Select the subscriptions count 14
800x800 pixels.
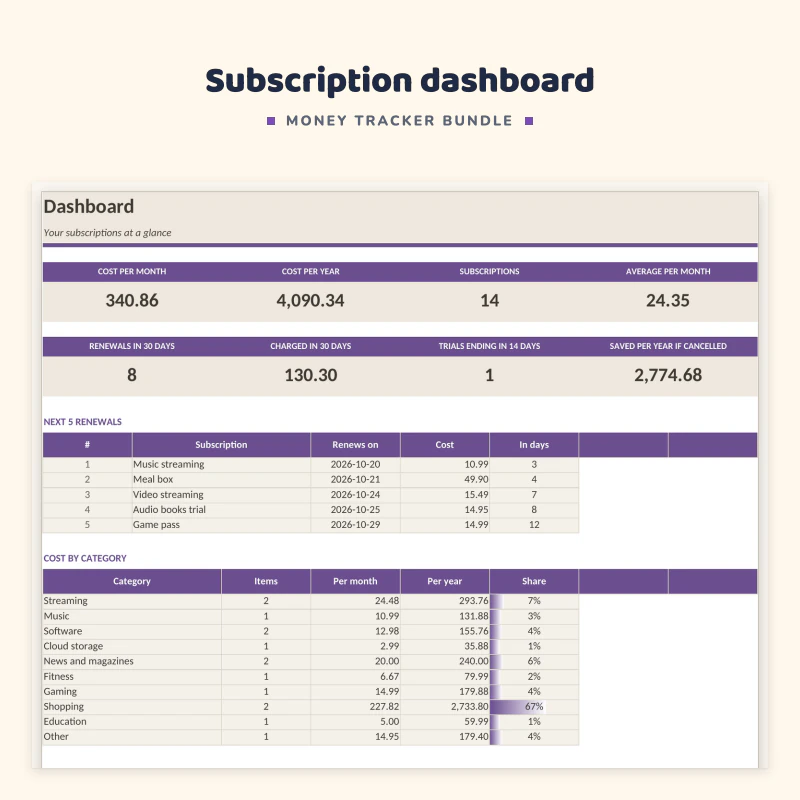coord(489,301)
